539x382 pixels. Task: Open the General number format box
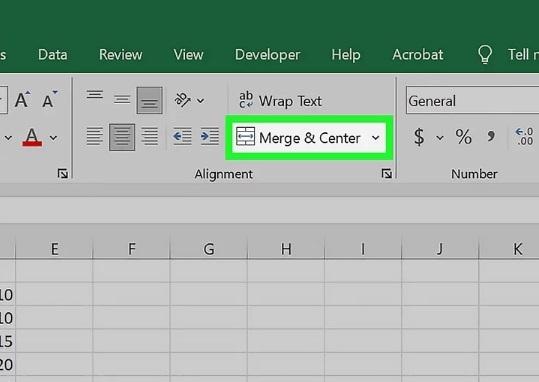tap(472, 100)
